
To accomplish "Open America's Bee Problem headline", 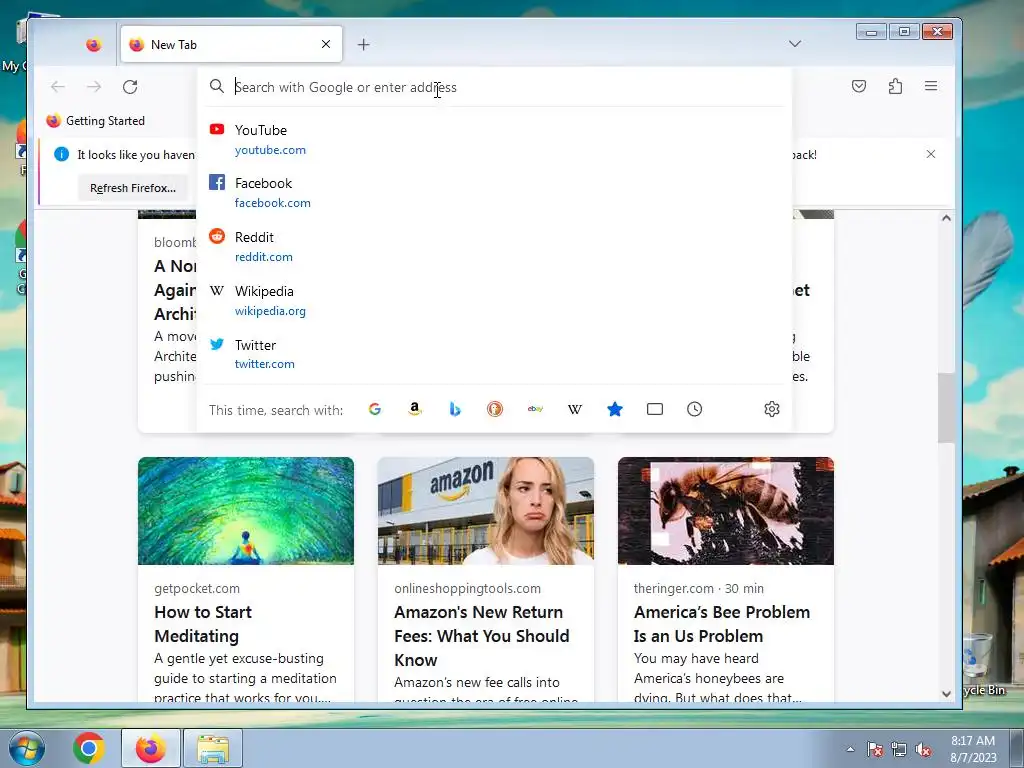I will point(722,624).
